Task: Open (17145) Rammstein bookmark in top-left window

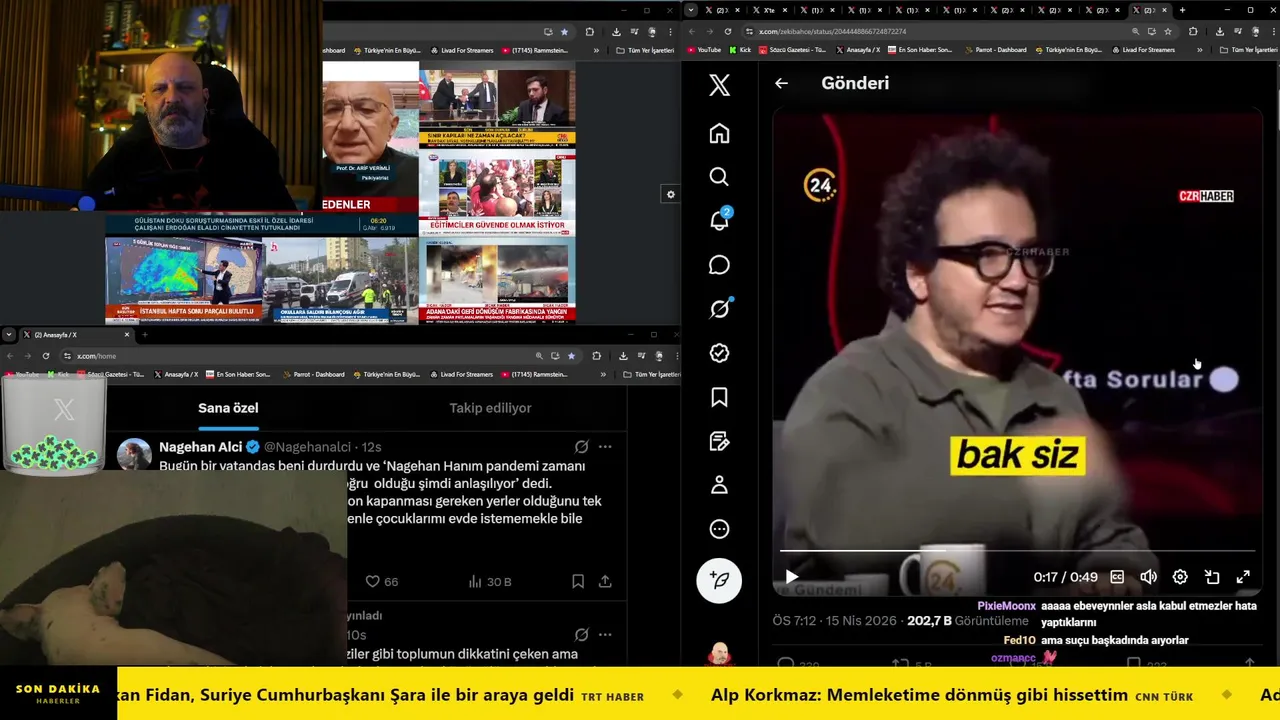Action: [x=534, y=50]
